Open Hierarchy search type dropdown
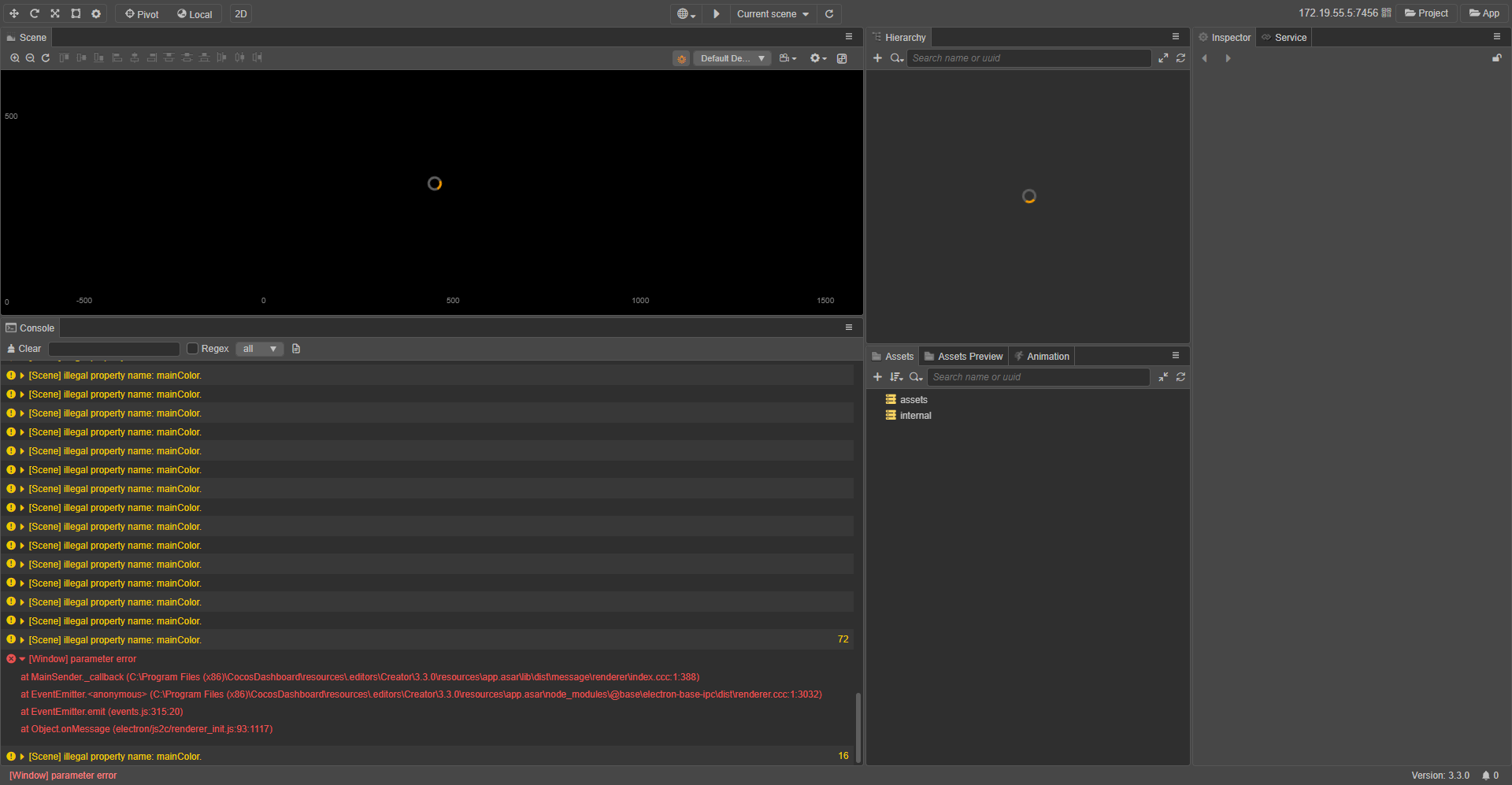Viewport: 1512px width, 785px height. 897,57
